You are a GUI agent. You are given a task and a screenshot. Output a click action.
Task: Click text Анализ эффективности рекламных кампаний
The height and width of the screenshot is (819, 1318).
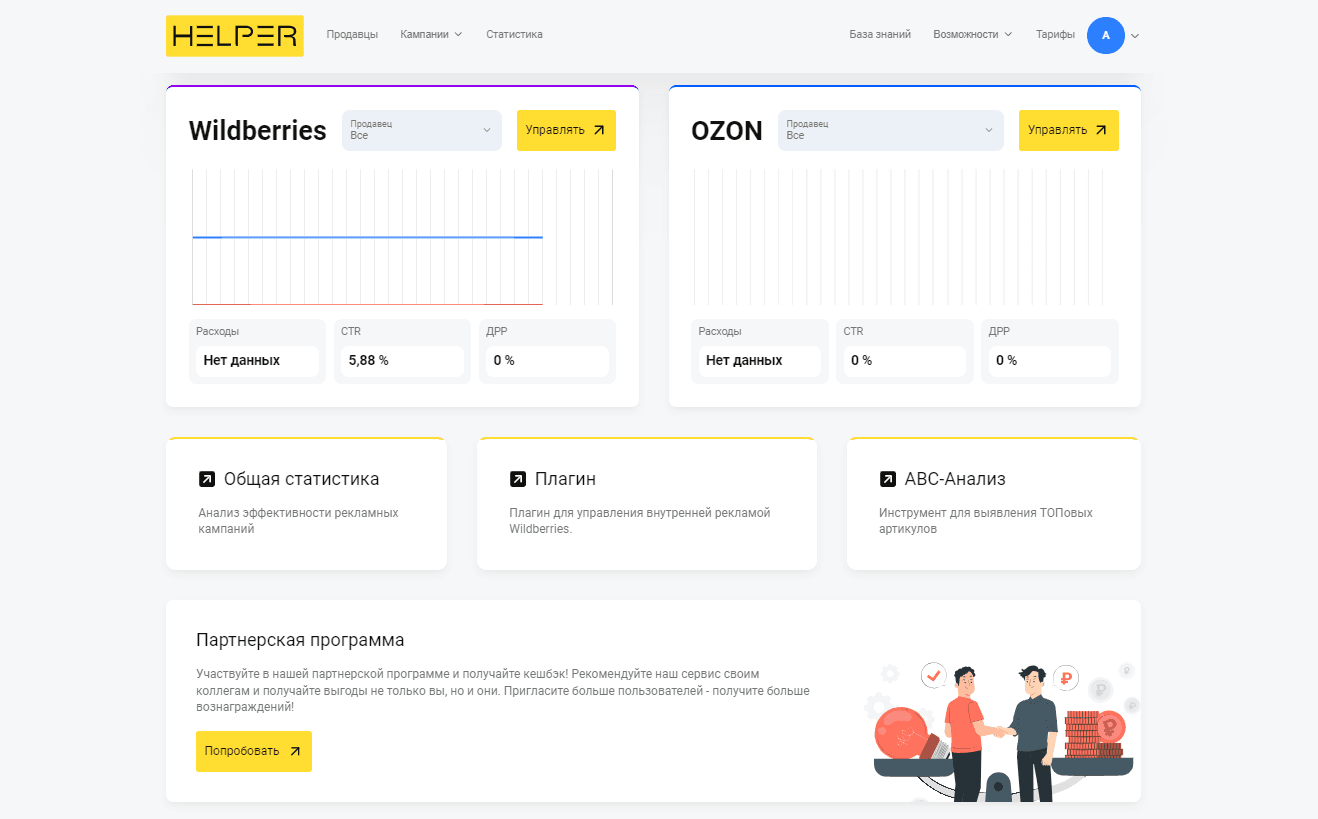298,521
